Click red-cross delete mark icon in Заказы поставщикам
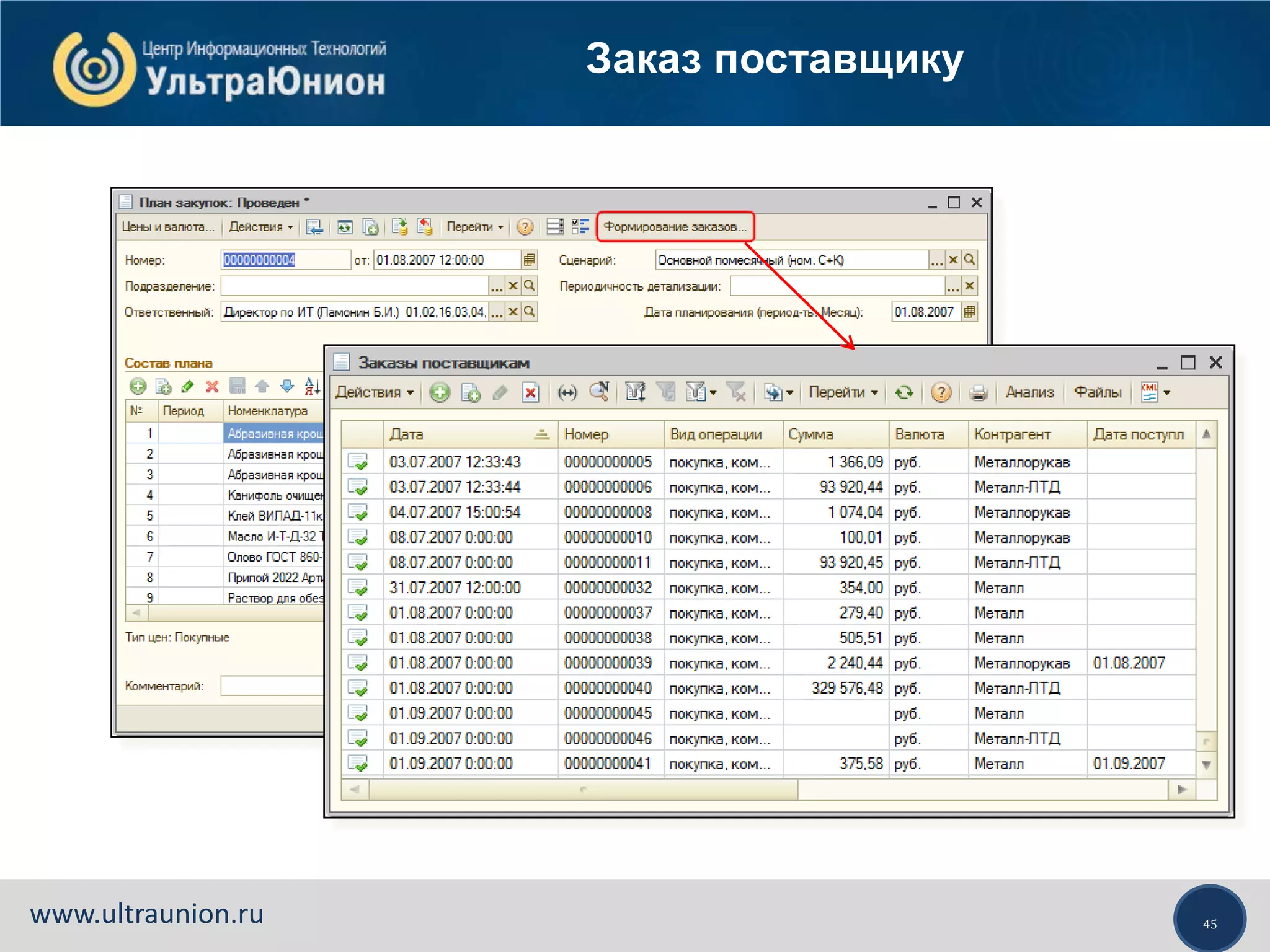Viewport: 1270px width, 952px height. click(531, 392)
